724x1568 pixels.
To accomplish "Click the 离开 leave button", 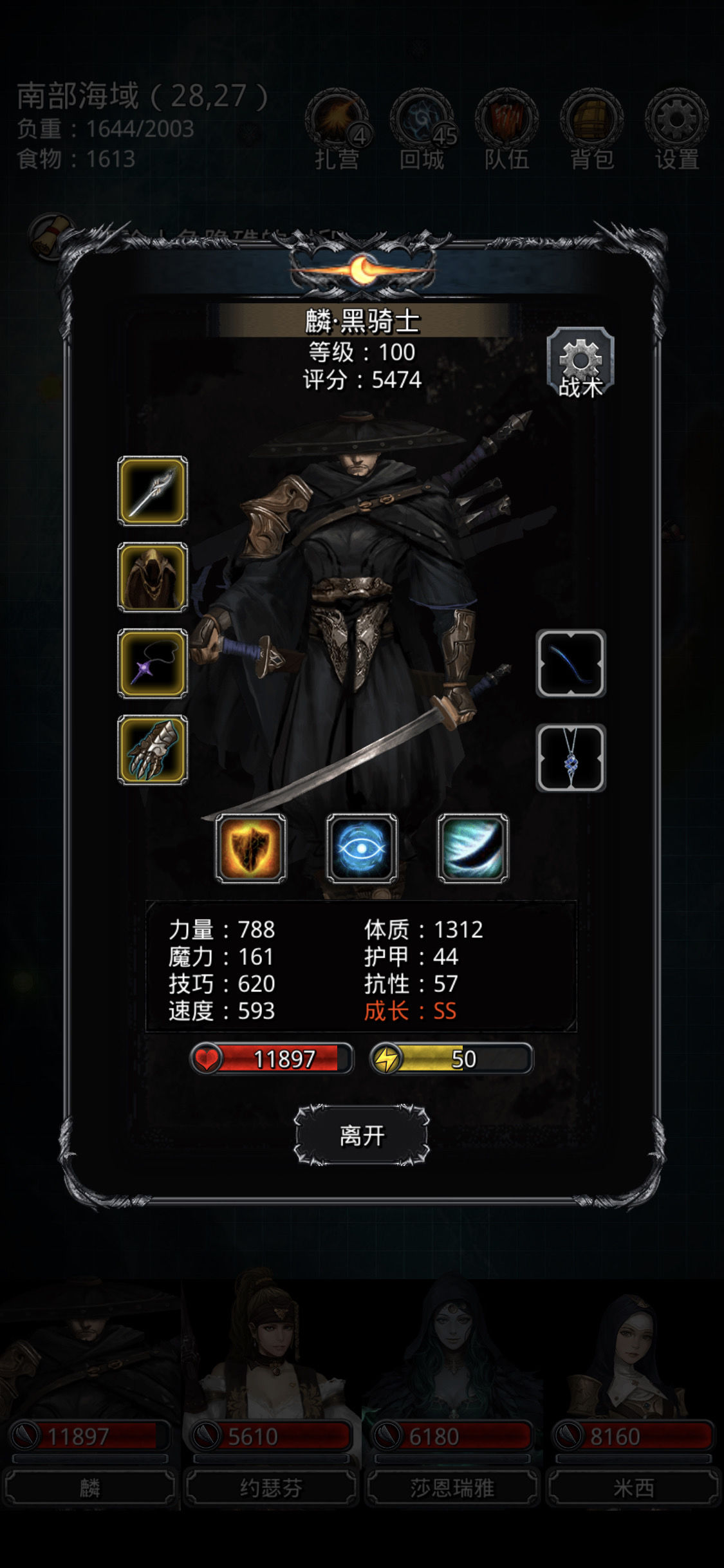I will [x=362, y=1135].
